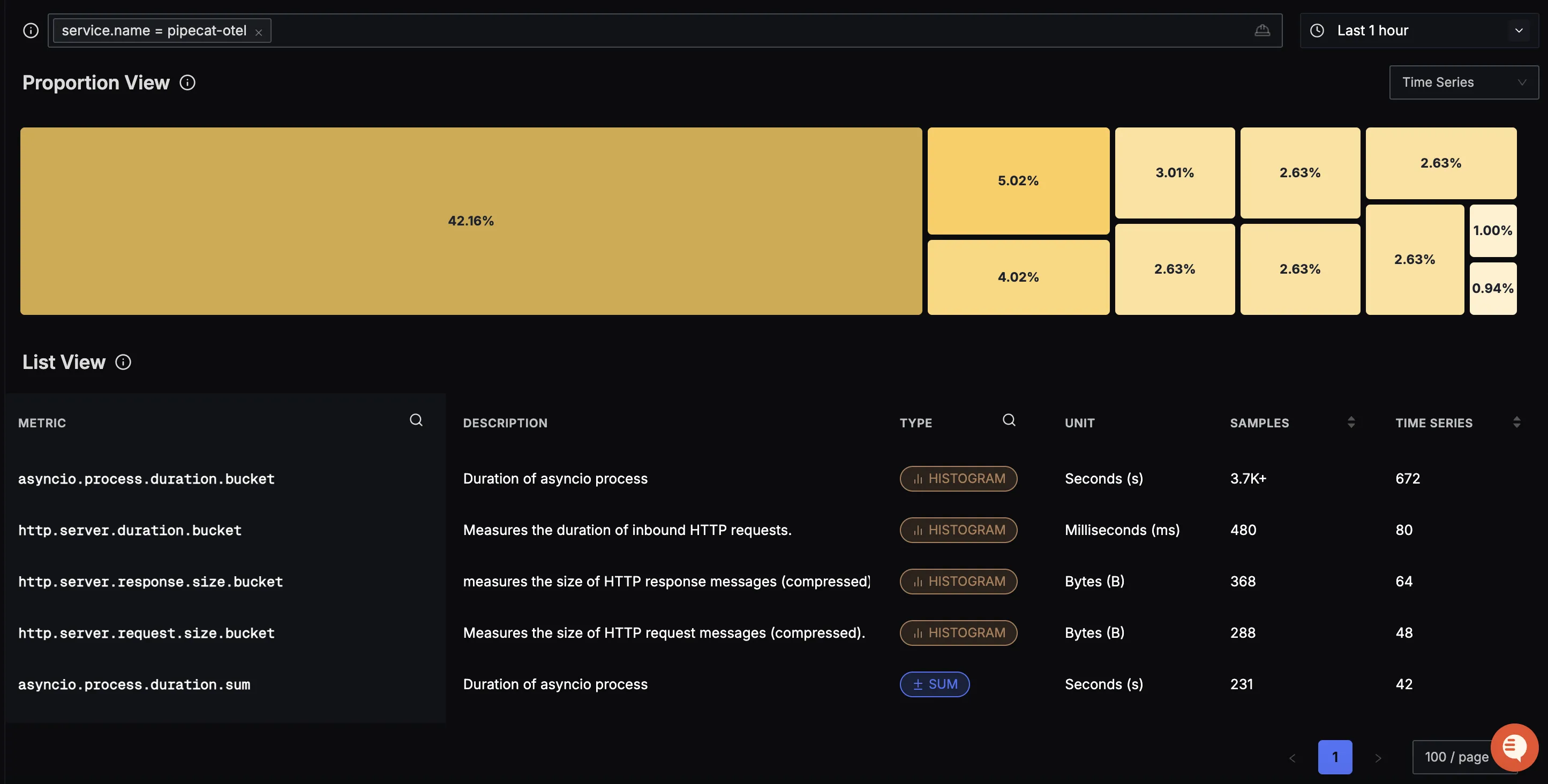This screenshot has height=784, width=1548.
Task: Go to page 1 in pagination
Action: pos(1335,757)
